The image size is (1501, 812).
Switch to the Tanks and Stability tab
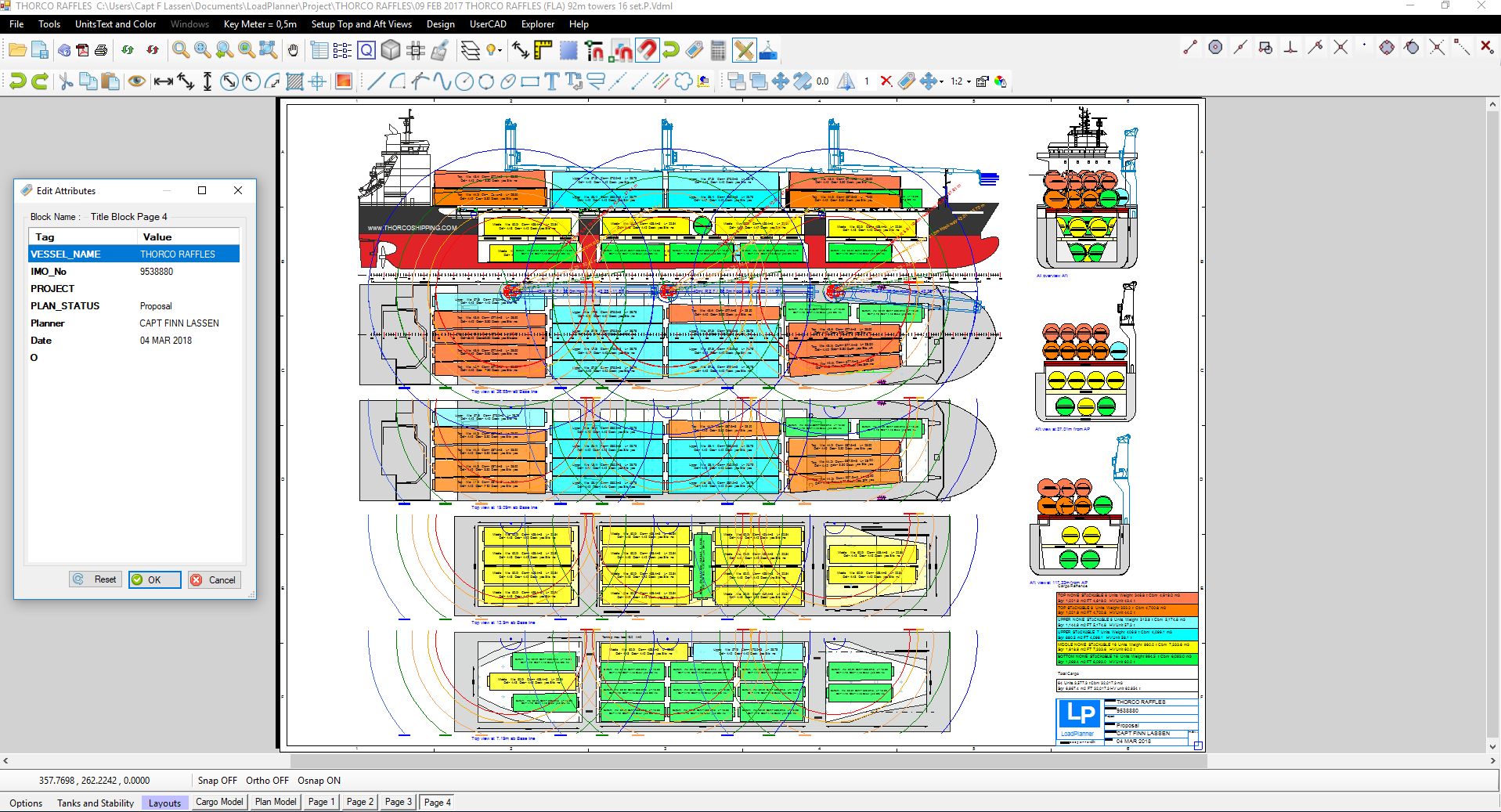(x=95, y=803)
